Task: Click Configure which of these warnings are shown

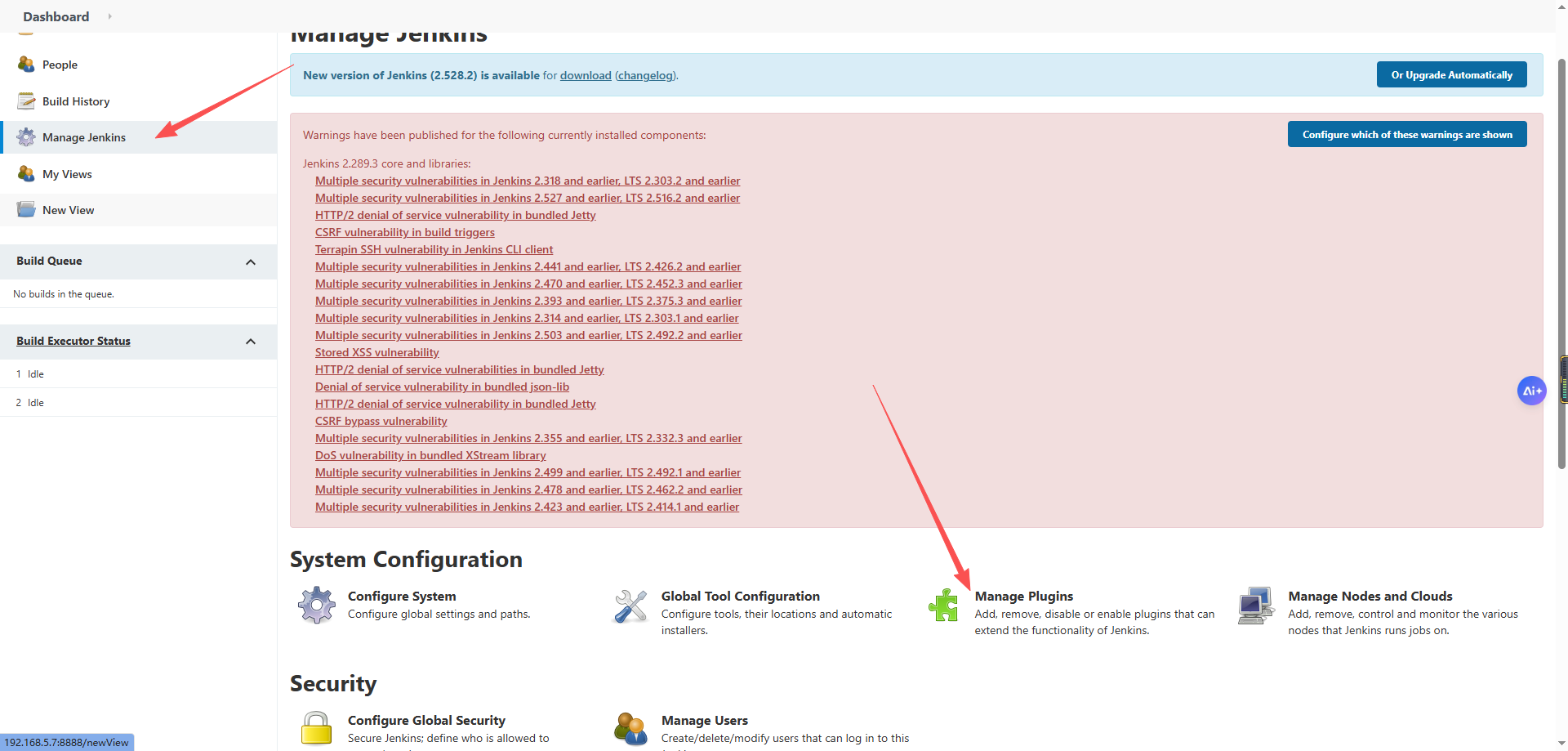Action: coord(1407,135)
